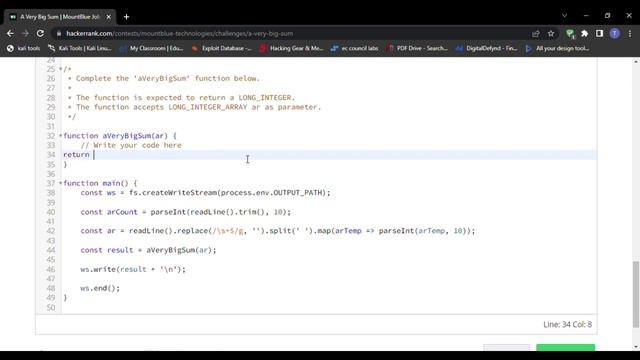Screen dimensions: 640x360
Task: Click the ws.write(result + '\n') line
Action: [x=133, y=269]
